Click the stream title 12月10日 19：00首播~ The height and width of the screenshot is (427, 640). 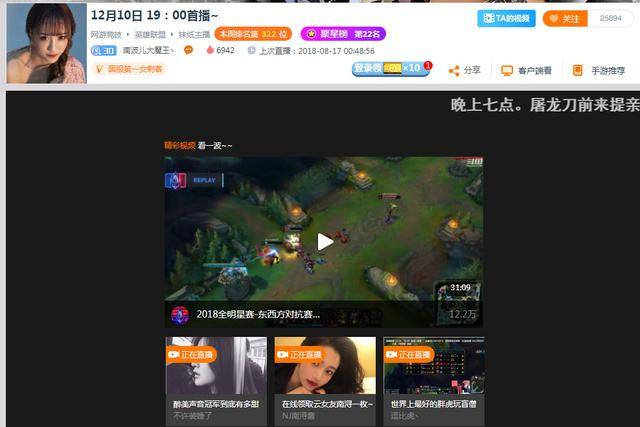pyautogui.click(x=154, y=16)
